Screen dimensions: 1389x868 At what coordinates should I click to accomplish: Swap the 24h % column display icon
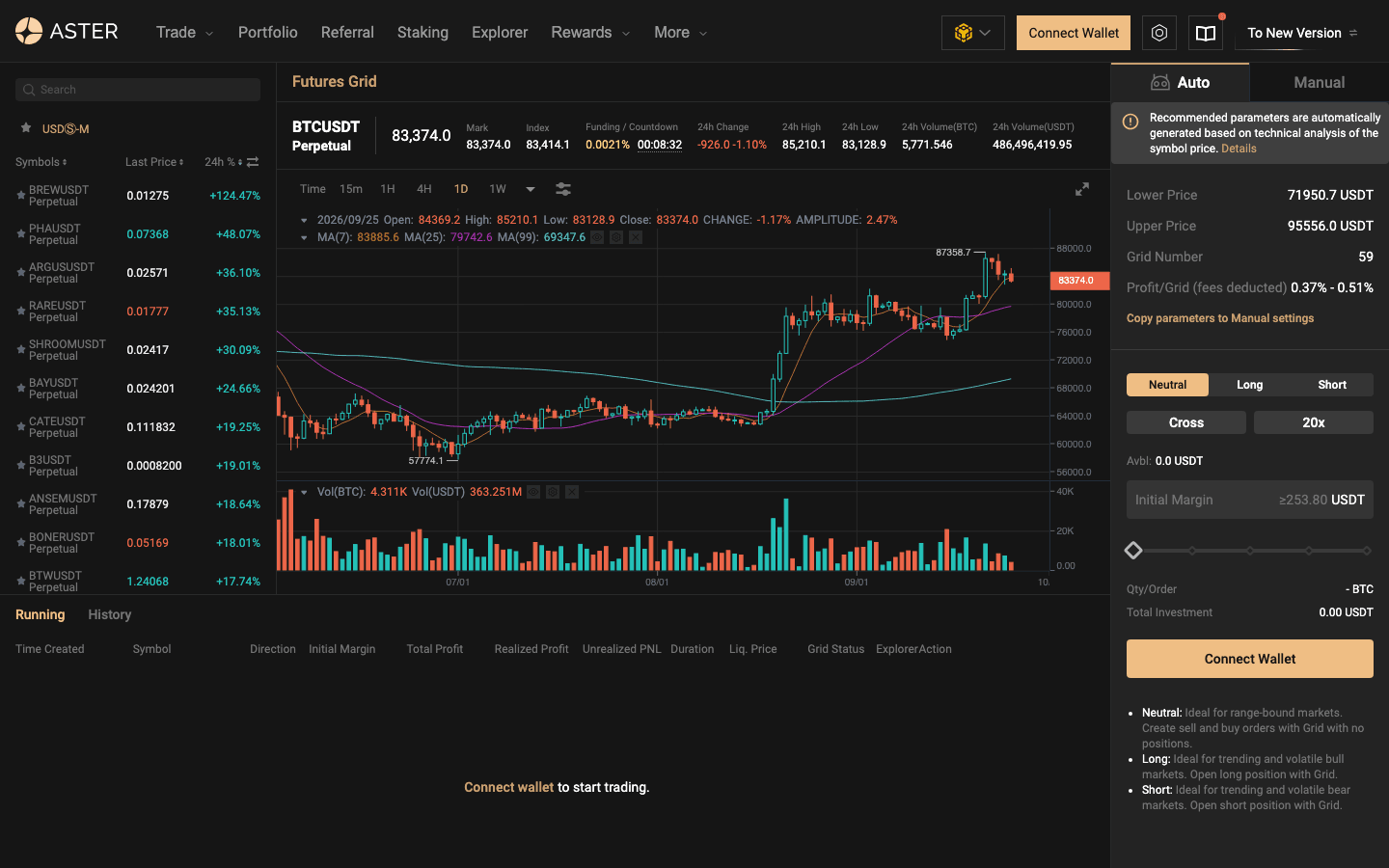253,162
